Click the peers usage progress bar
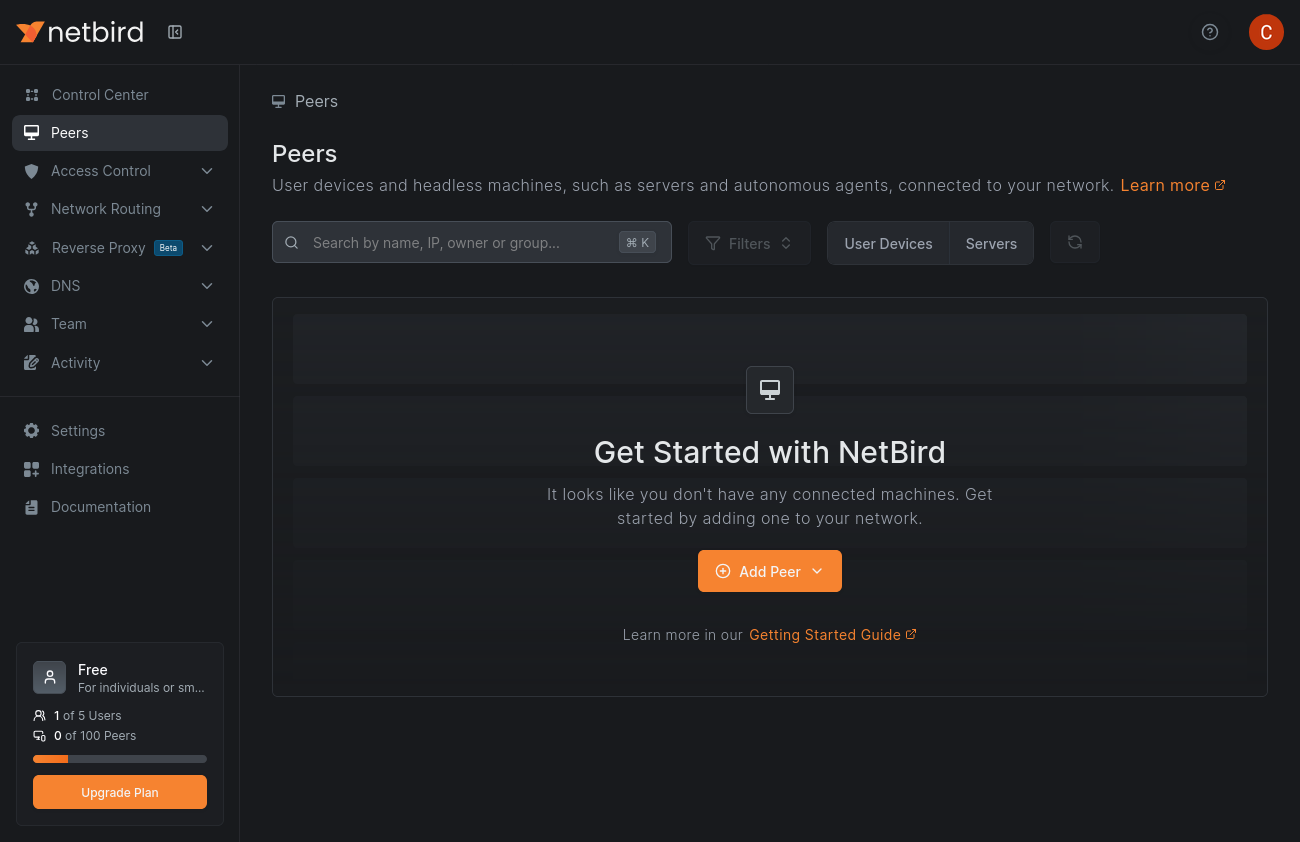Screen dimensions: 1300x842 (x=120, y=759)
